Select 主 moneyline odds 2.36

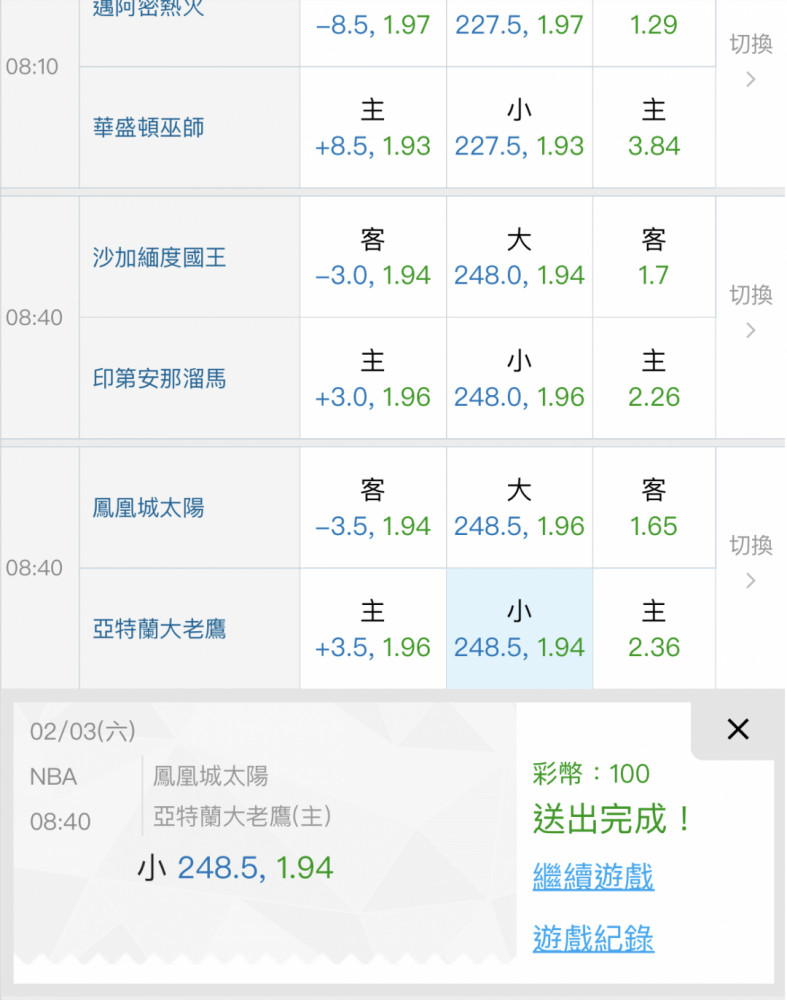point(654,629)
